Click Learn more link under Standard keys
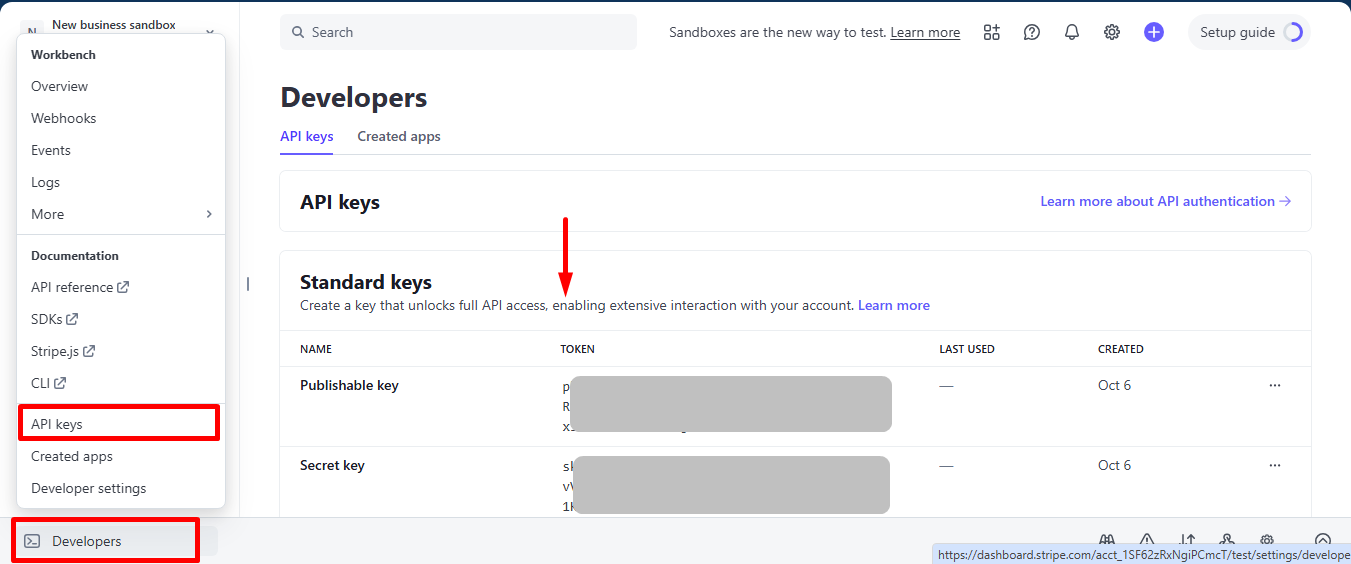Image resolution: width=1351 pixels, height=564 pixels. pos(894,305)
